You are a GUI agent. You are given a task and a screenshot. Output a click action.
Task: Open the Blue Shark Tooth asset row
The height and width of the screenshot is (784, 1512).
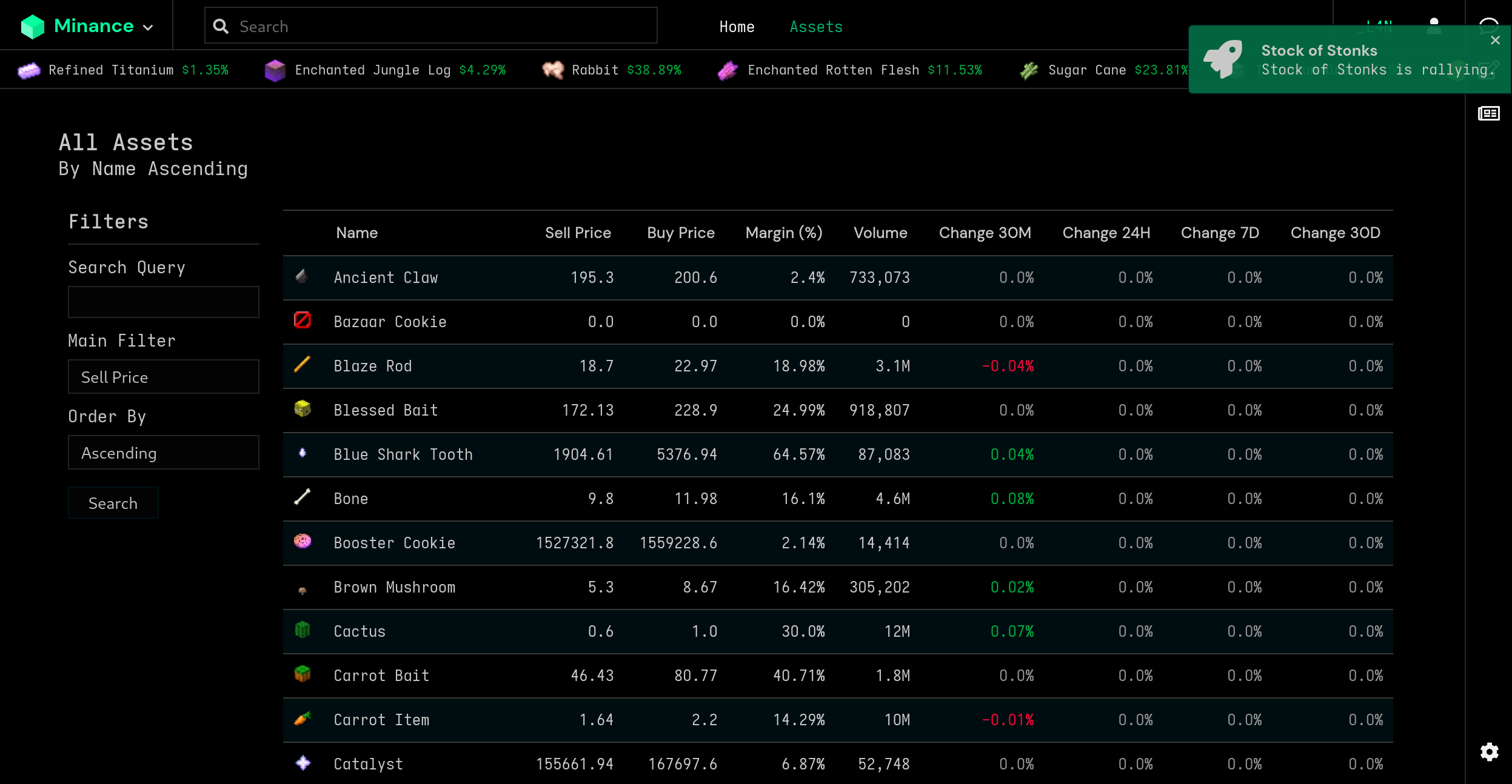click(x=403, y=454)
